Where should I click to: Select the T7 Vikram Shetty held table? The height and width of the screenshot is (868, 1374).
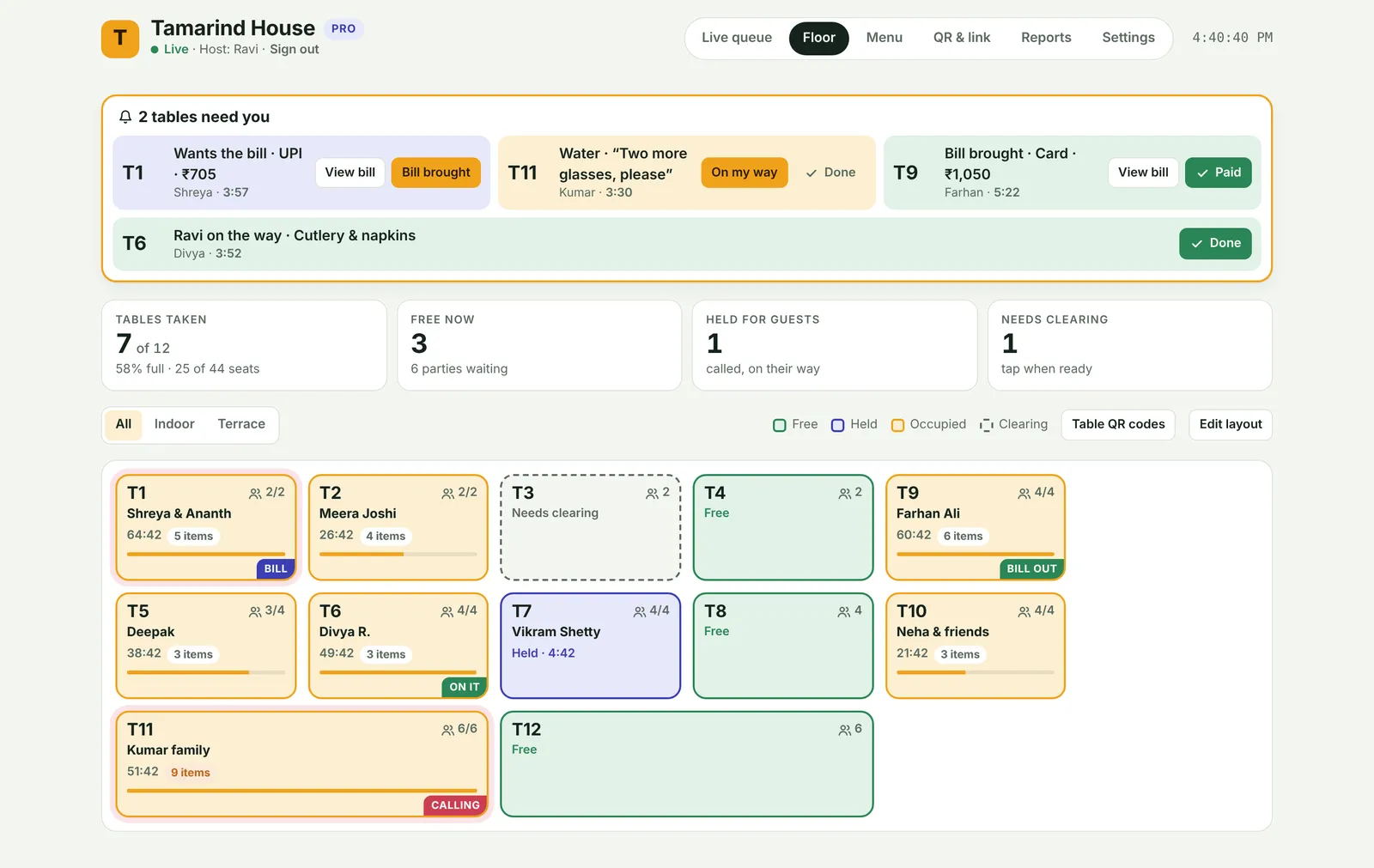pos(591,646)
